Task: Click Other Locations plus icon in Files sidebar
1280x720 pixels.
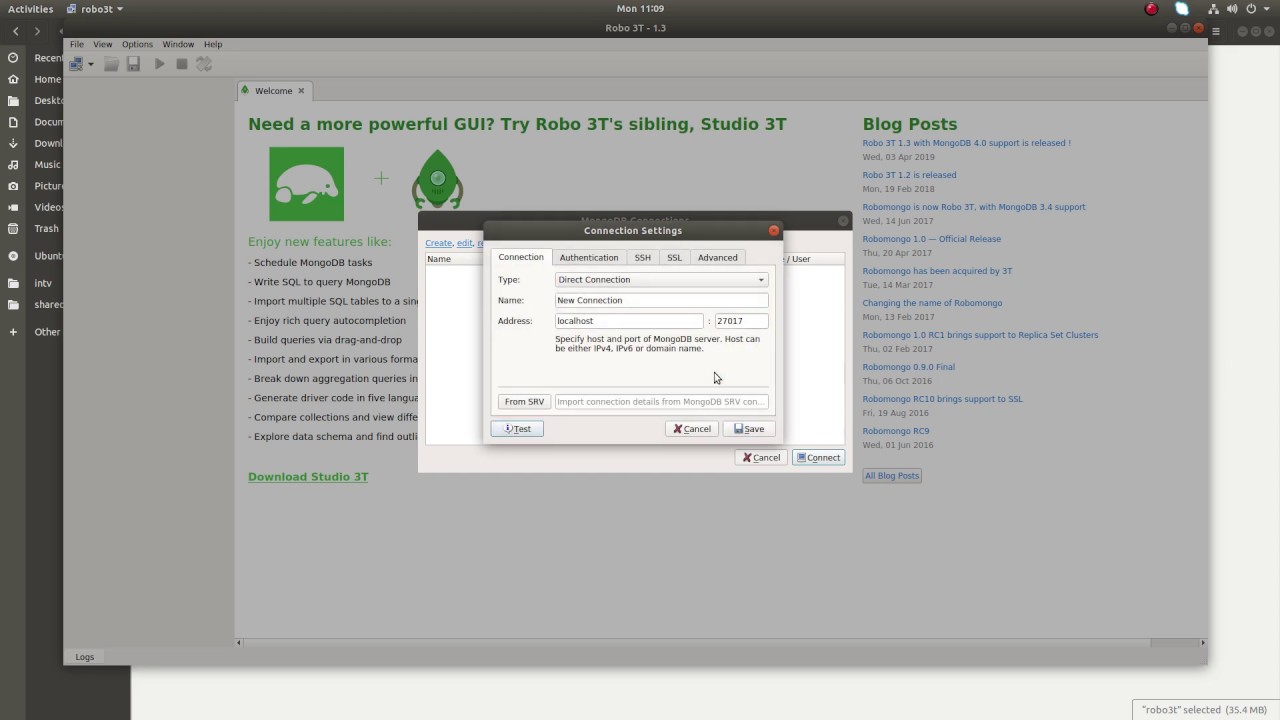Action: [x=13, y=332]
